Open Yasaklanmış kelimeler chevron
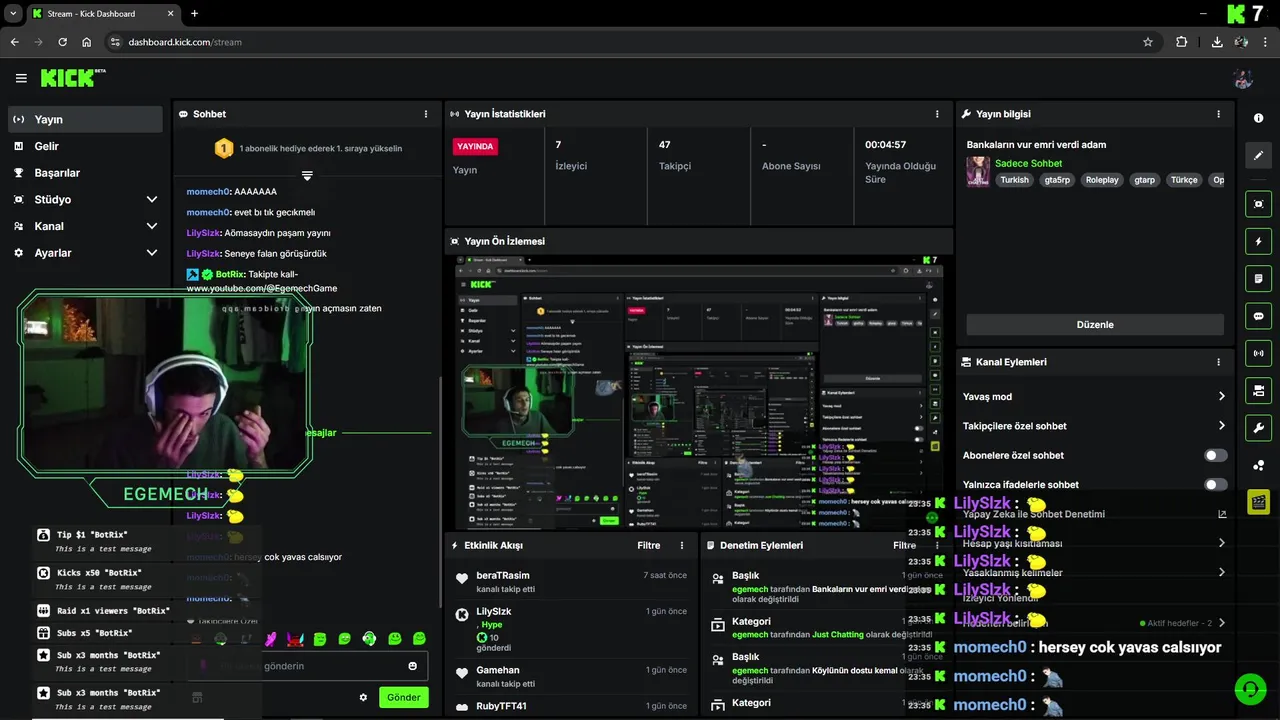 [x=1221, y=572]
